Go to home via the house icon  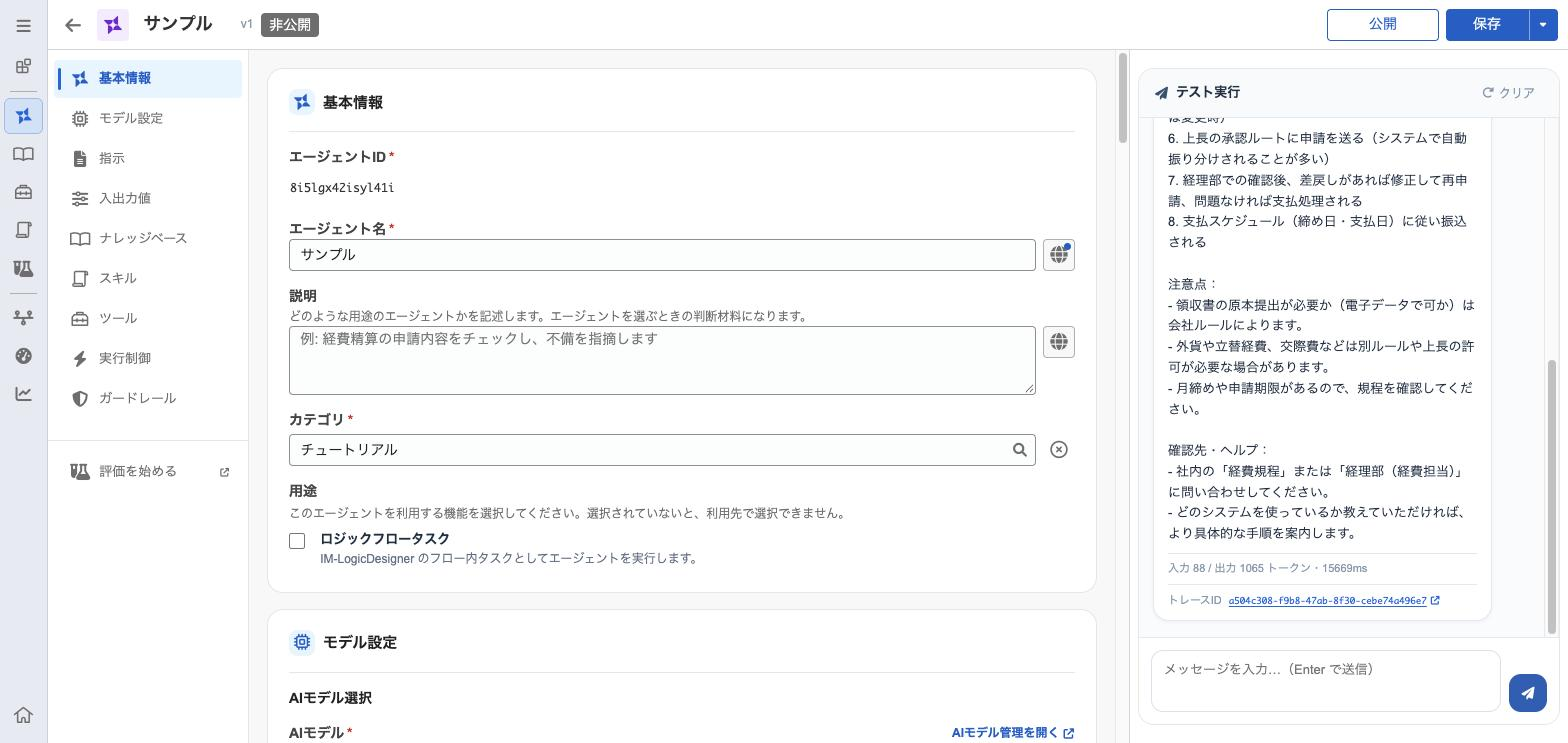click(24, 715)
